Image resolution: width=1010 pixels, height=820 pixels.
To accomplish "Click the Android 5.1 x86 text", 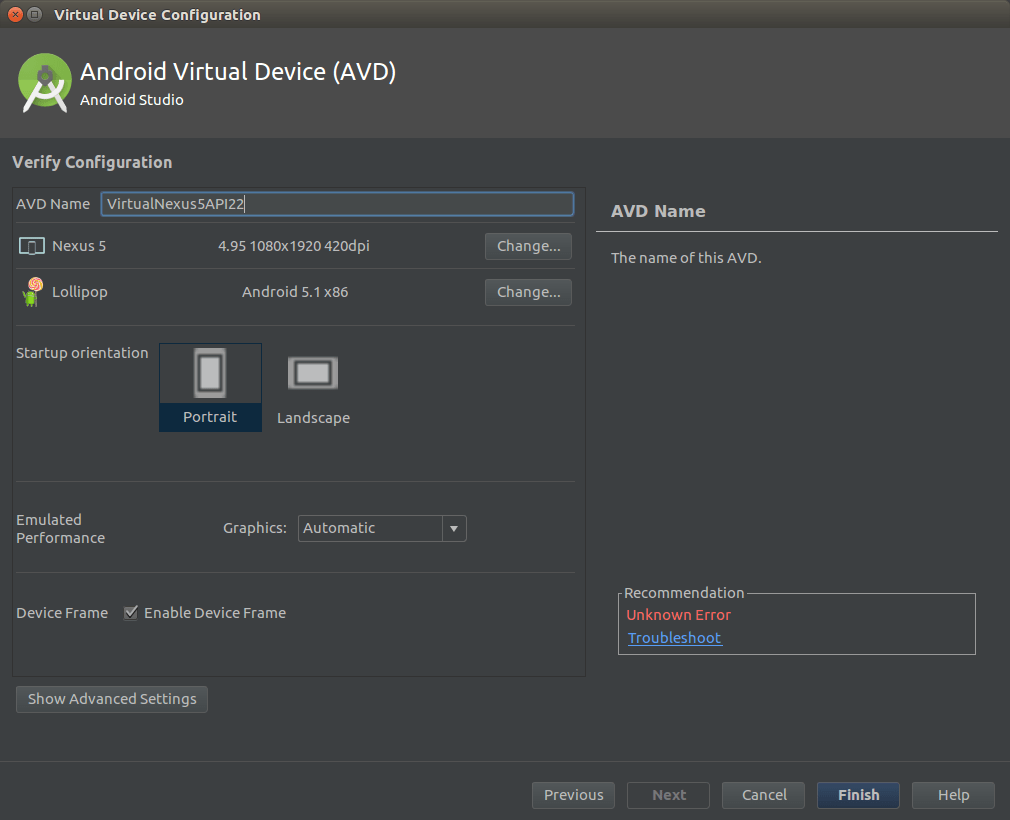I will (295, 292).
